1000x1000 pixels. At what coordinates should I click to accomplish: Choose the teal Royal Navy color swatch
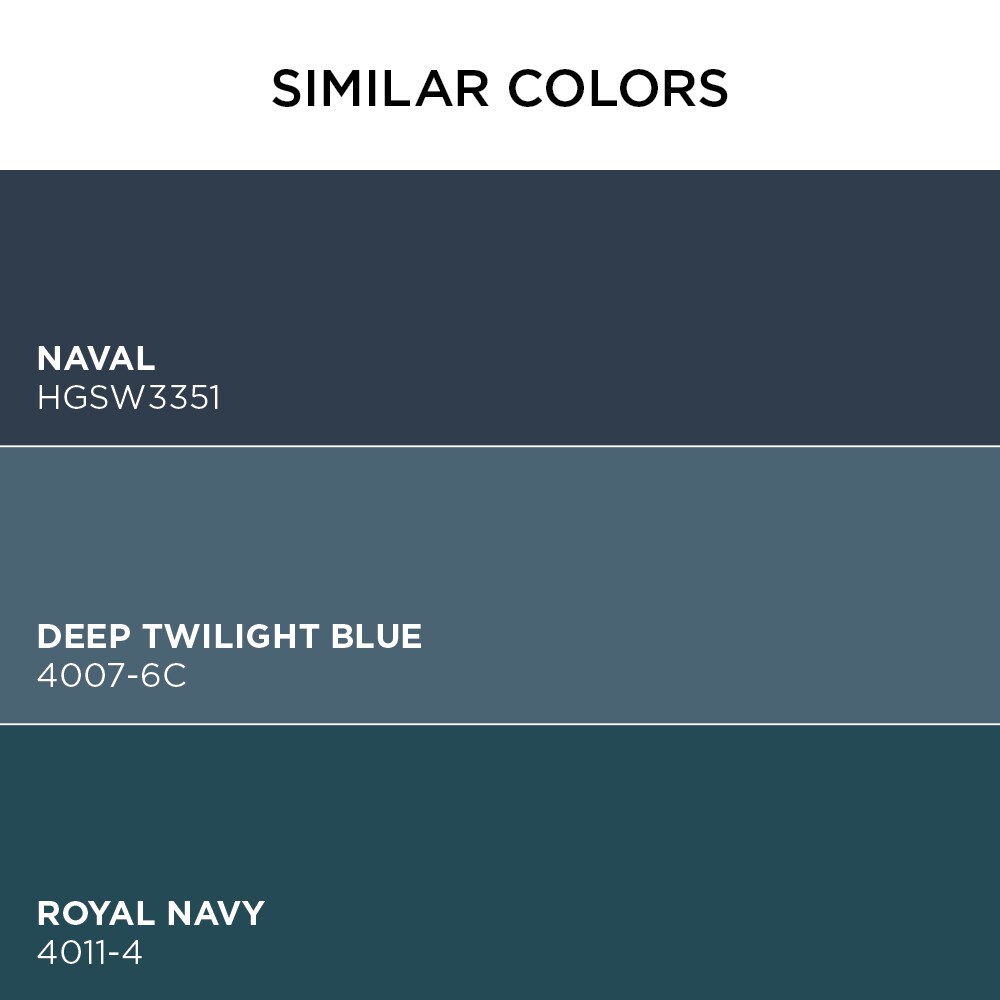tap(500, 862)
